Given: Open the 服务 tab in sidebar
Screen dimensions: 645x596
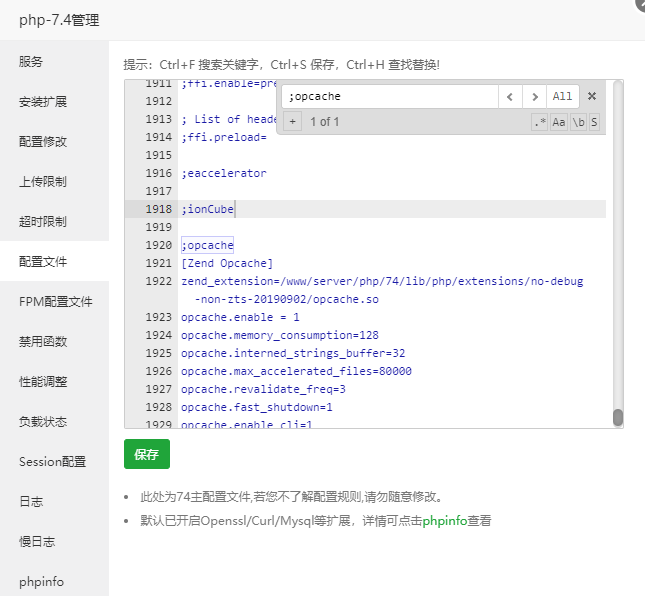Looking at the screenshot, I should [x=31, y=61].
